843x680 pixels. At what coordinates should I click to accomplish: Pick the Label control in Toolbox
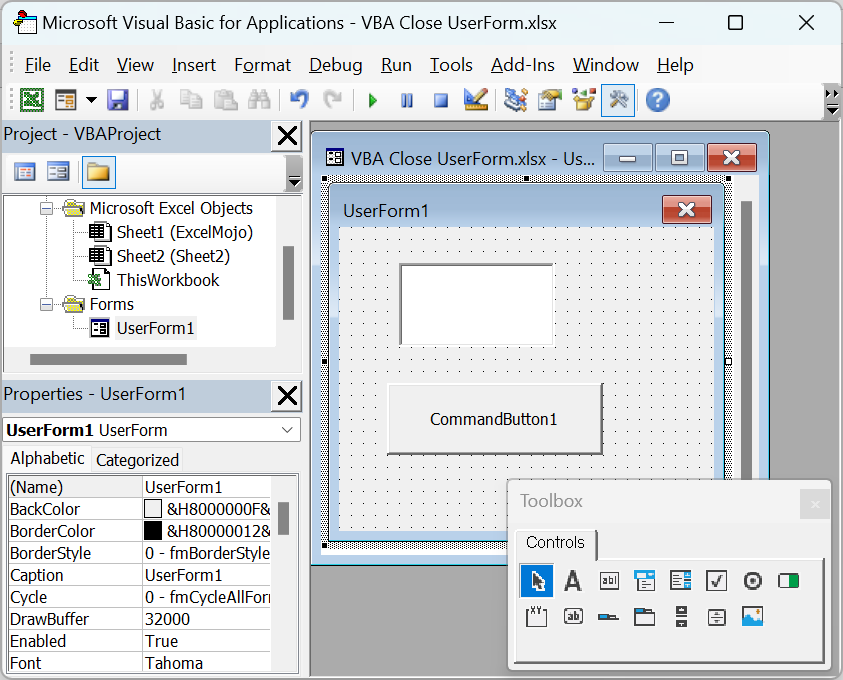click(573, 581)
